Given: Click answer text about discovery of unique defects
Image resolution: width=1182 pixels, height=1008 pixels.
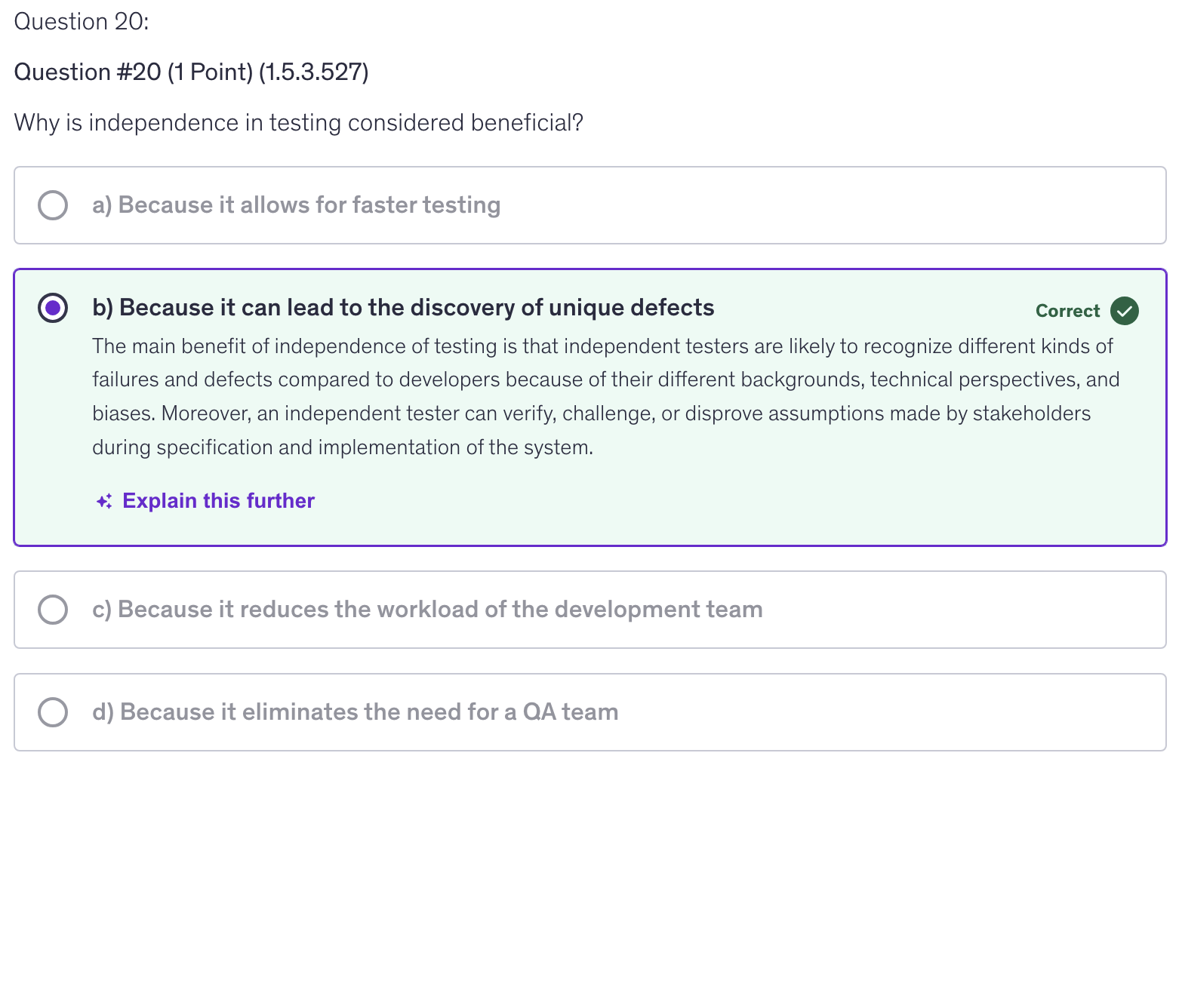Looking at the screenshot, I should click(403, 308).
